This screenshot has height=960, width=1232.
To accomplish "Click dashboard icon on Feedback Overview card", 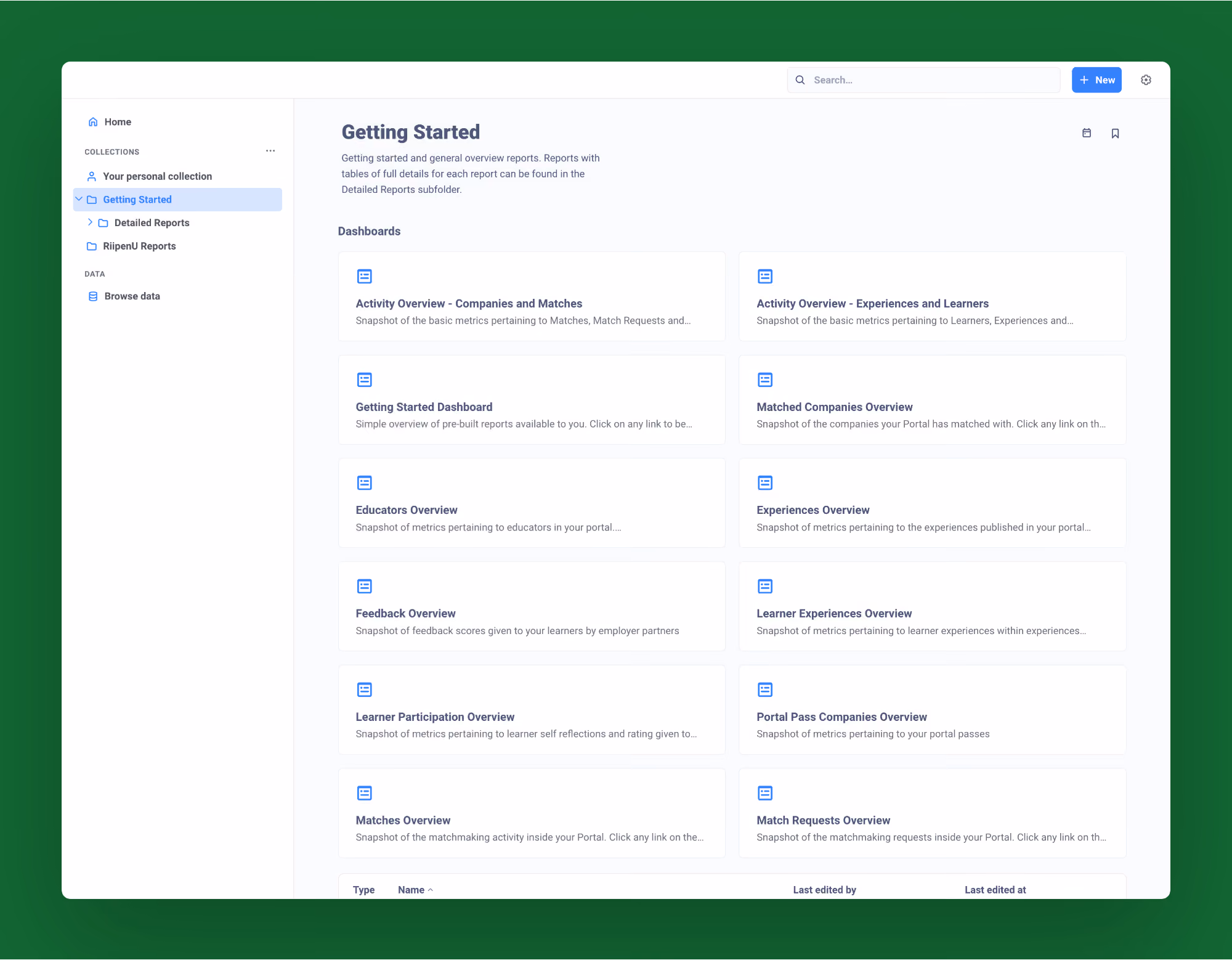I will pos(365,587).
